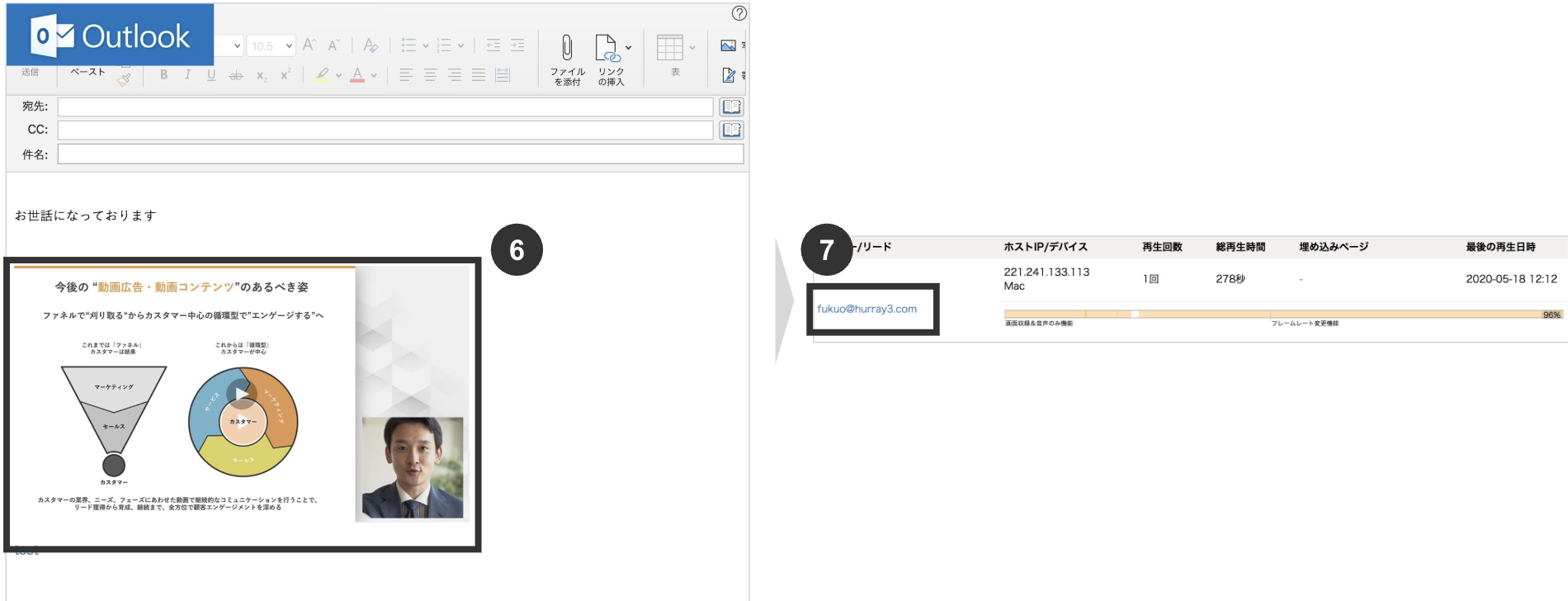
Task: Open the address book beside the CC field
Action: pos(731,130)
